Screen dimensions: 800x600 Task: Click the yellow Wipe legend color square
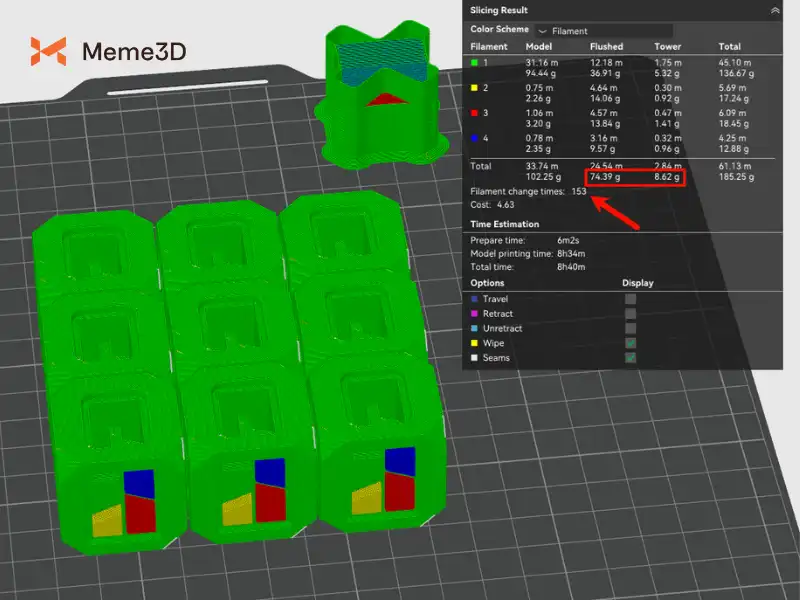pos(474,343)
